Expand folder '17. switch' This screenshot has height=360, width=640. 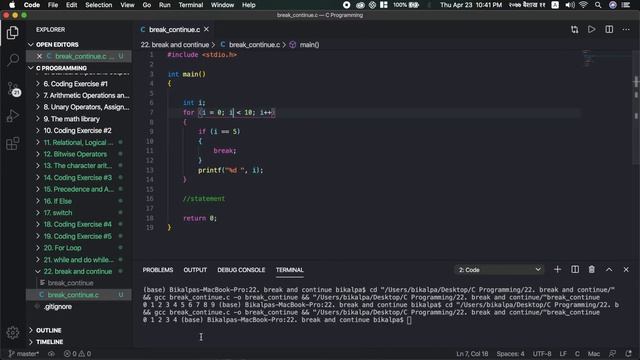coord(79,213)
